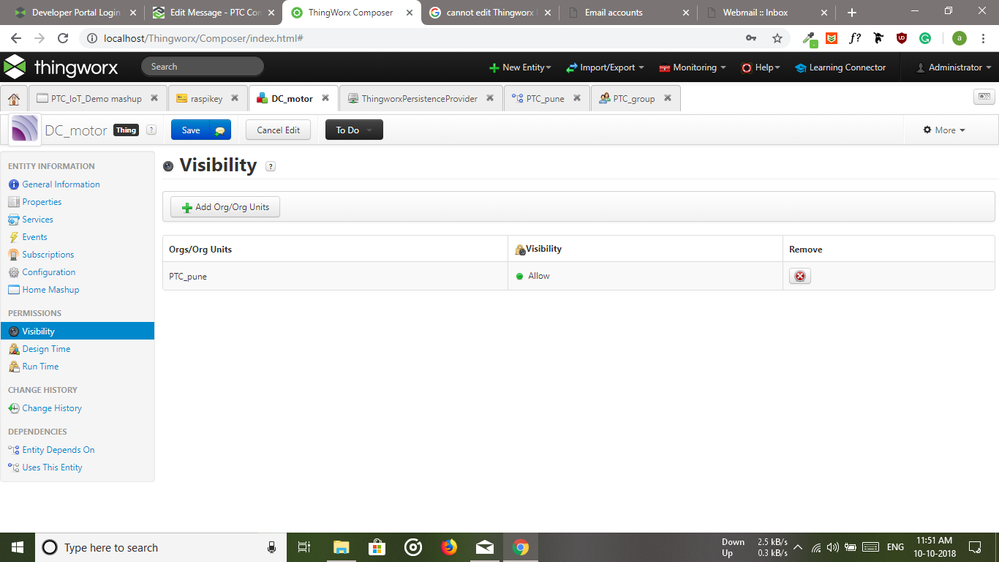999x562 pixels.
Task: Click help icon next to DC_motor Thing
Action: (151, 130)
